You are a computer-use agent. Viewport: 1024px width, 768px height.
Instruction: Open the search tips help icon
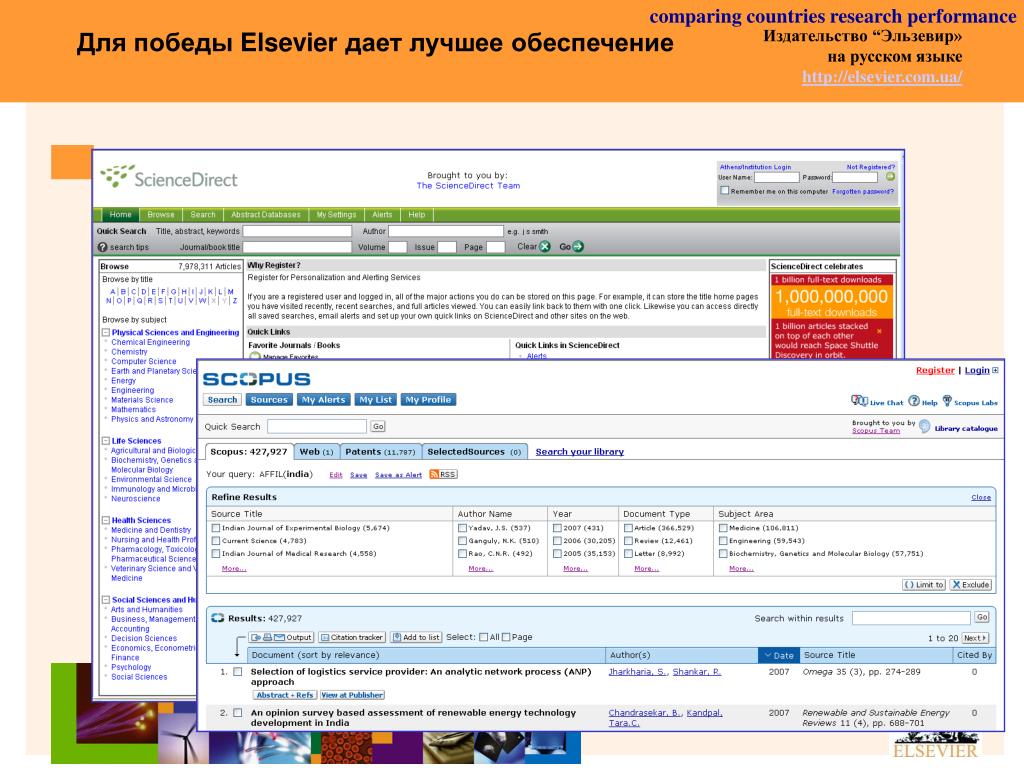(x=103, y=248)
